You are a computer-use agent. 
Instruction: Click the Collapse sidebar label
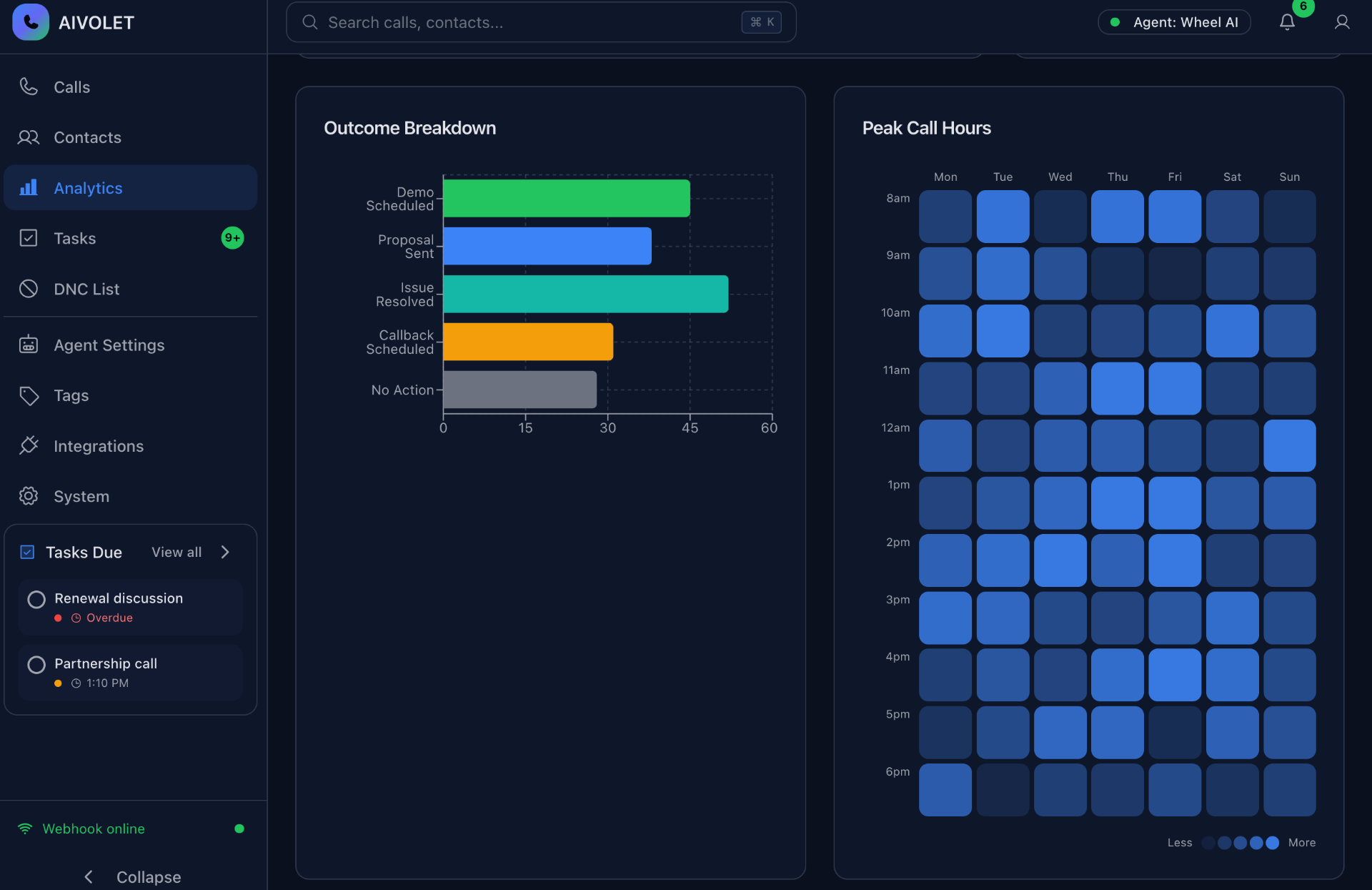point(149,877)
